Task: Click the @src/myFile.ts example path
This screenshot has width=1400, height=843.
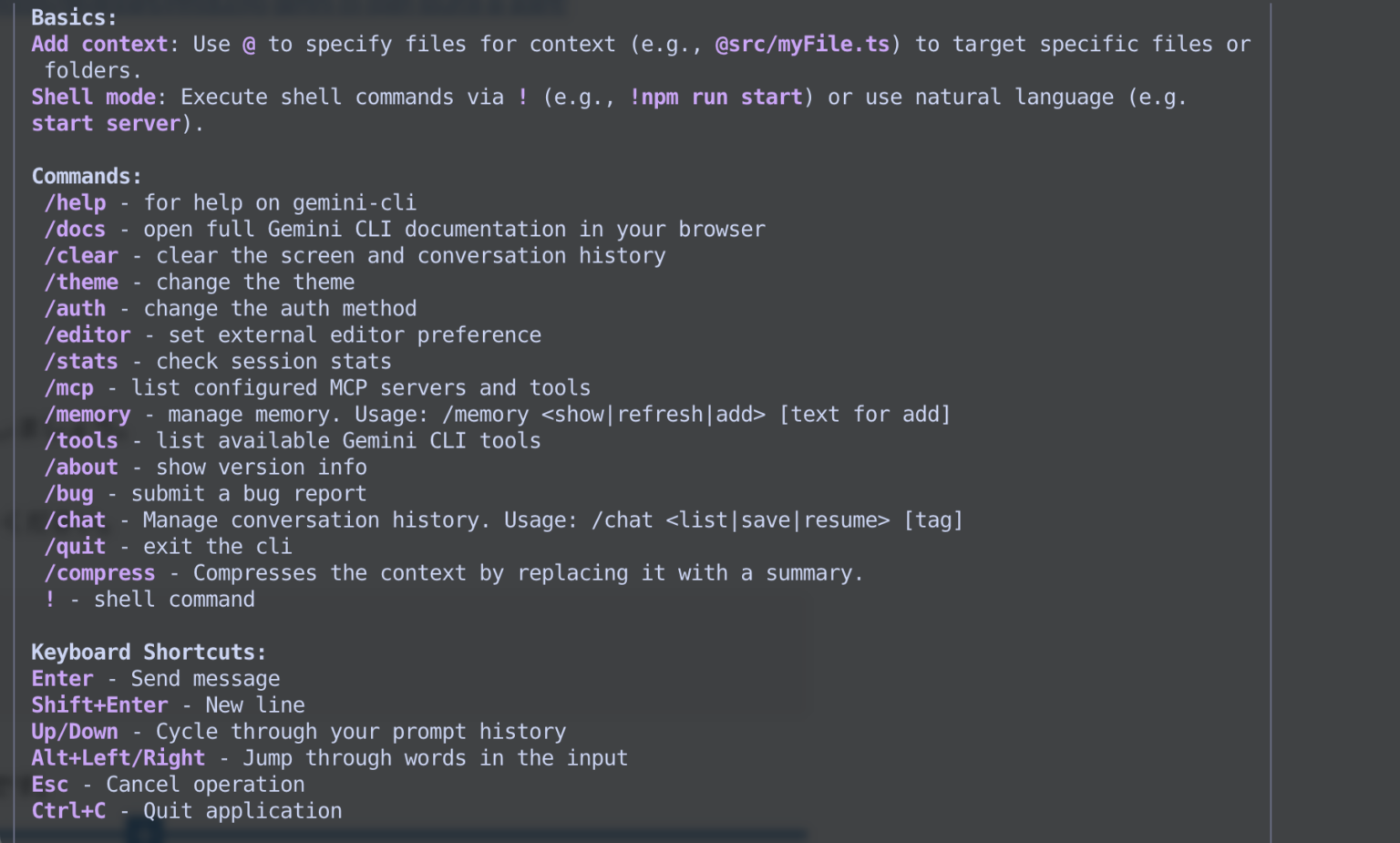Action: tap(802, 44)
